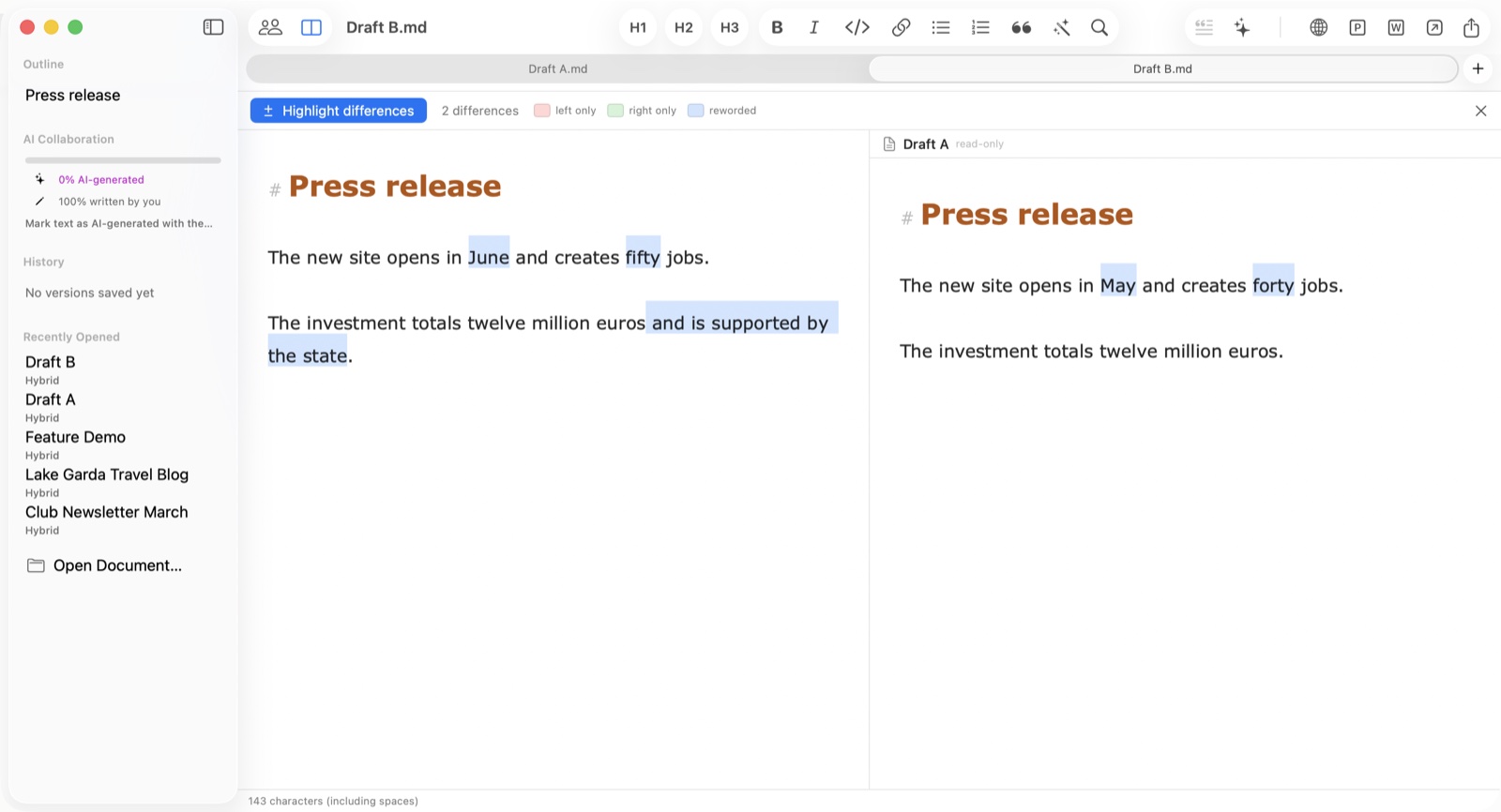Toggle the collaboration people icon

[270, 27]
